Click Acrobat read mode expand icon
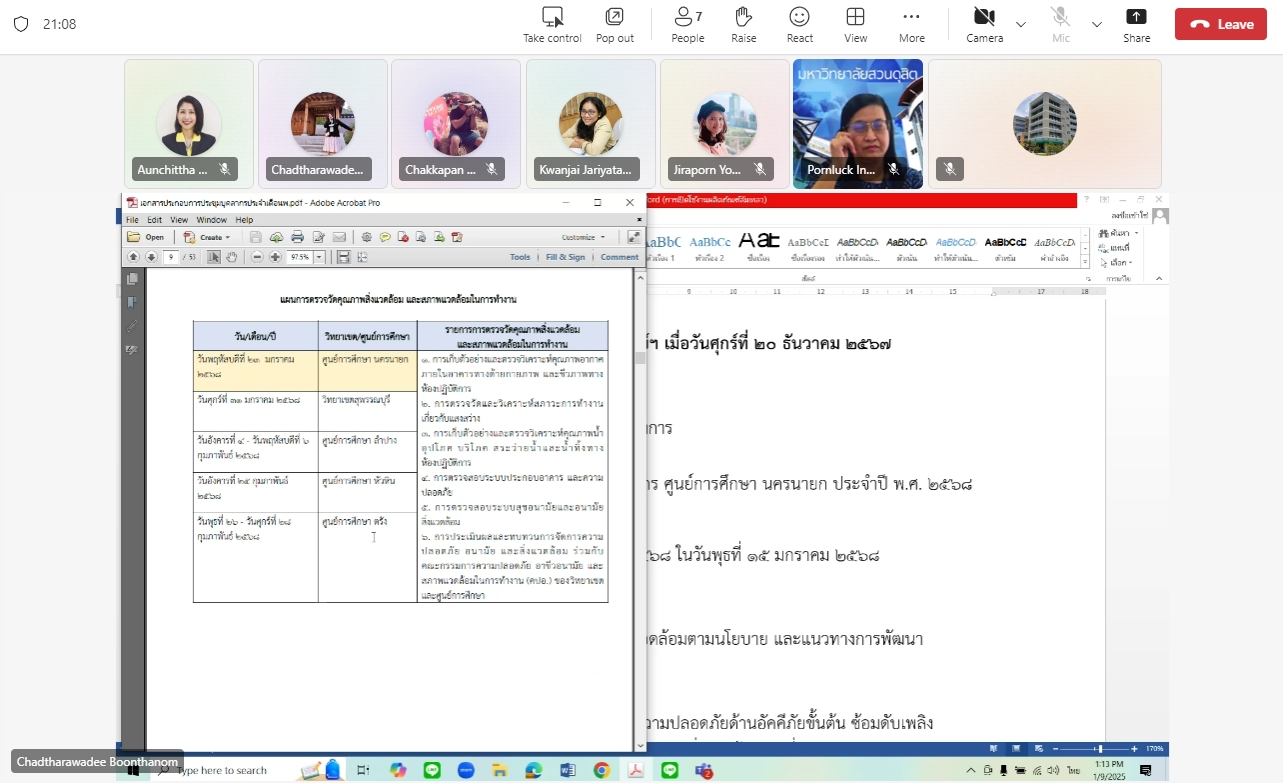 pos(634,237)
